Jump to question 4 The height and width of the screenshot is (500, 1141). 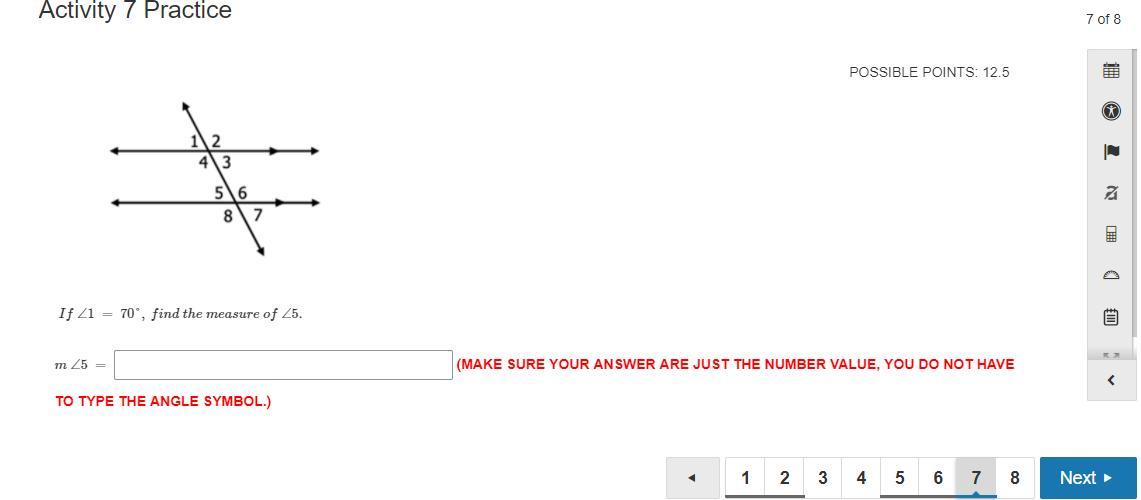click(861, 478)
